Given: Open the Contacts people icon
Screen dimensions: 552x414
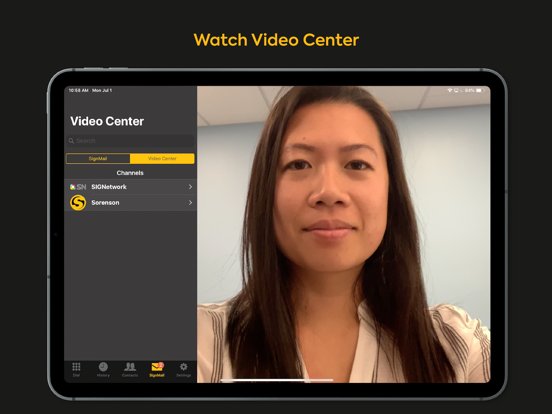Looking at the screenshot, I should (x=130, y=367).
